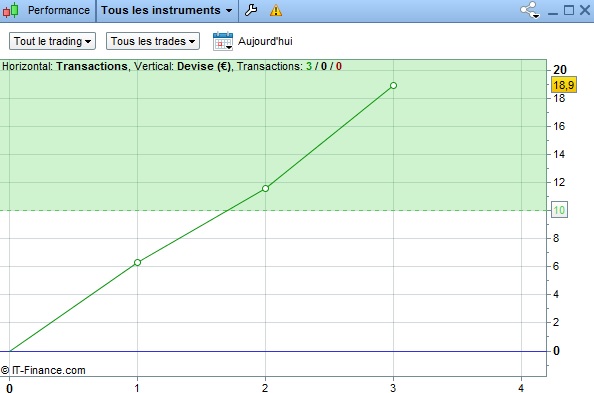Open the 'Tout le trading' dropdown
Image resolution: width=594 pixels, height=393 pixels.
click(x=52, y=41)
